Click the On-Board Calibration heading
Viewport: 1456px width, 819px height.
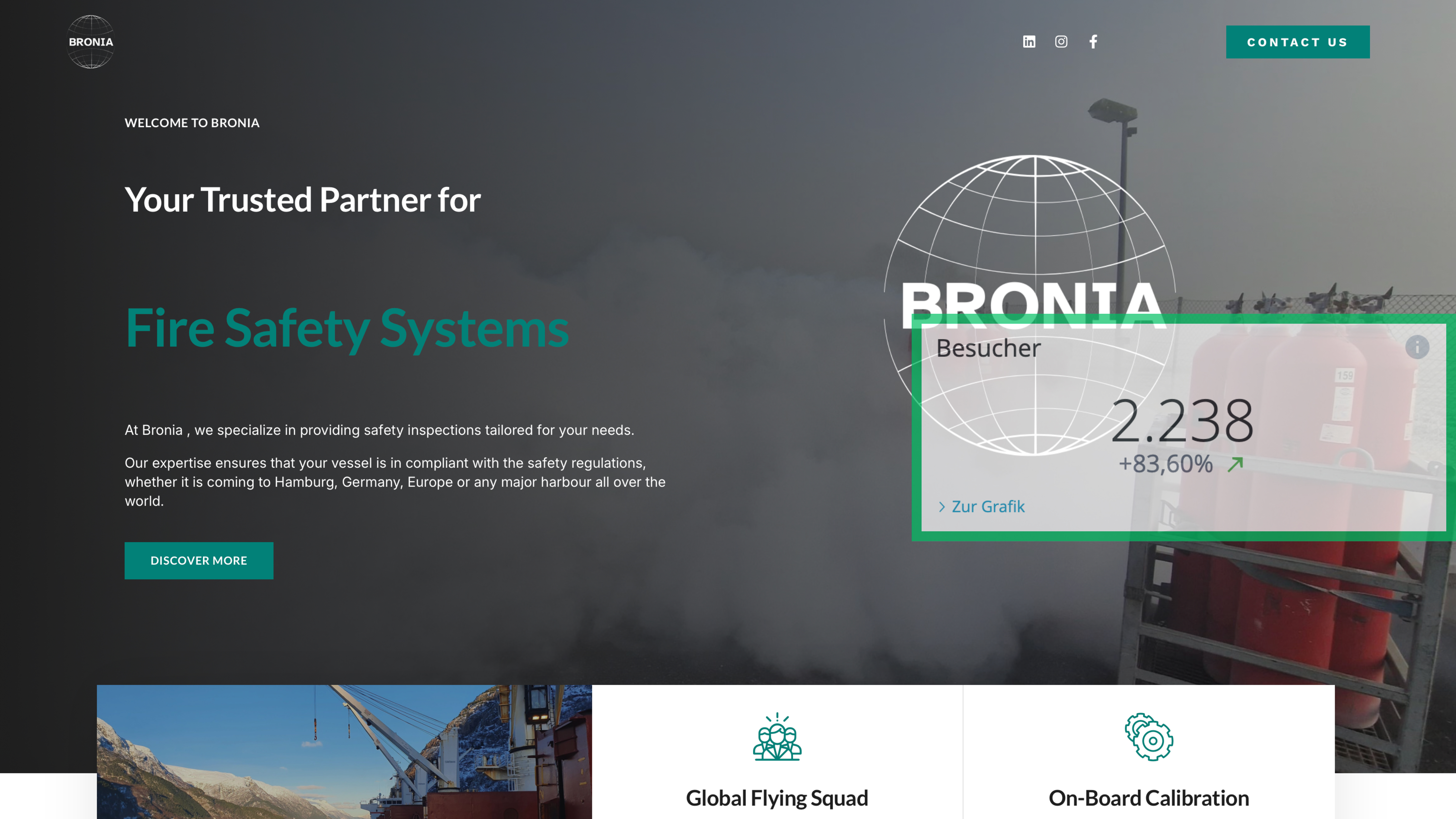1149,798
